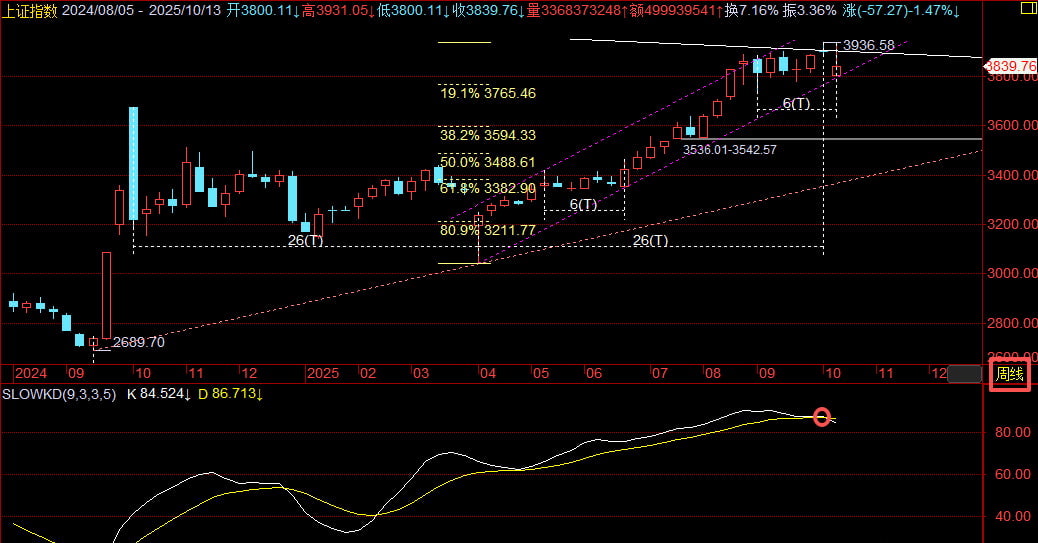Viewport: 1038px width, 543px height.
Task: Click the 2025 year marker on time axis
Action: 323,372
